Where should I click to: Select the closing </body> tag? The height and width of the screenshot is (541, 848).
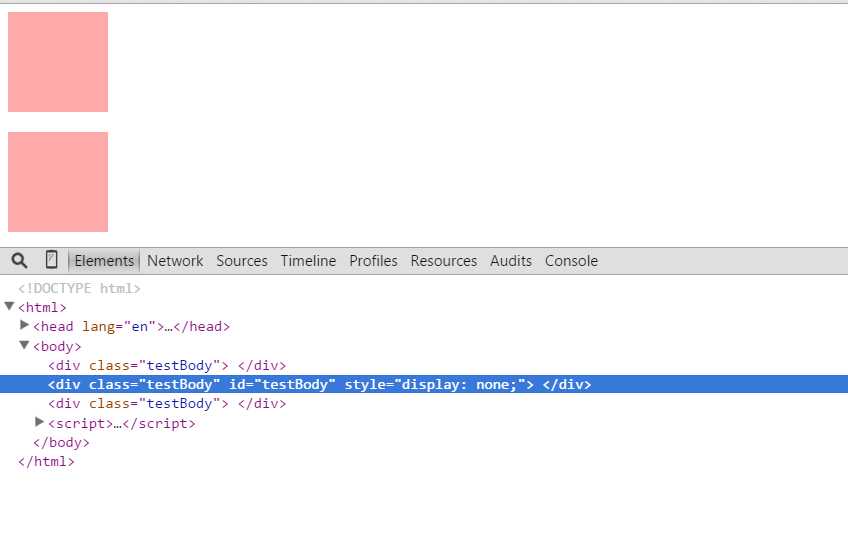tap(61, 443)
